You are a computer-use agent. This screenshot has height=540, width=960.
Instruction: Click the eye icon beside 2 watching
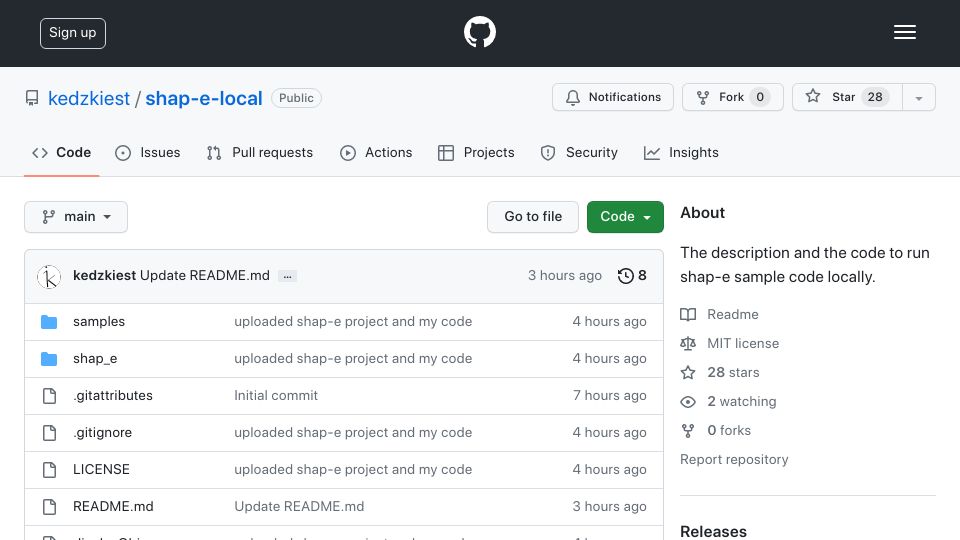click(688, 402)
